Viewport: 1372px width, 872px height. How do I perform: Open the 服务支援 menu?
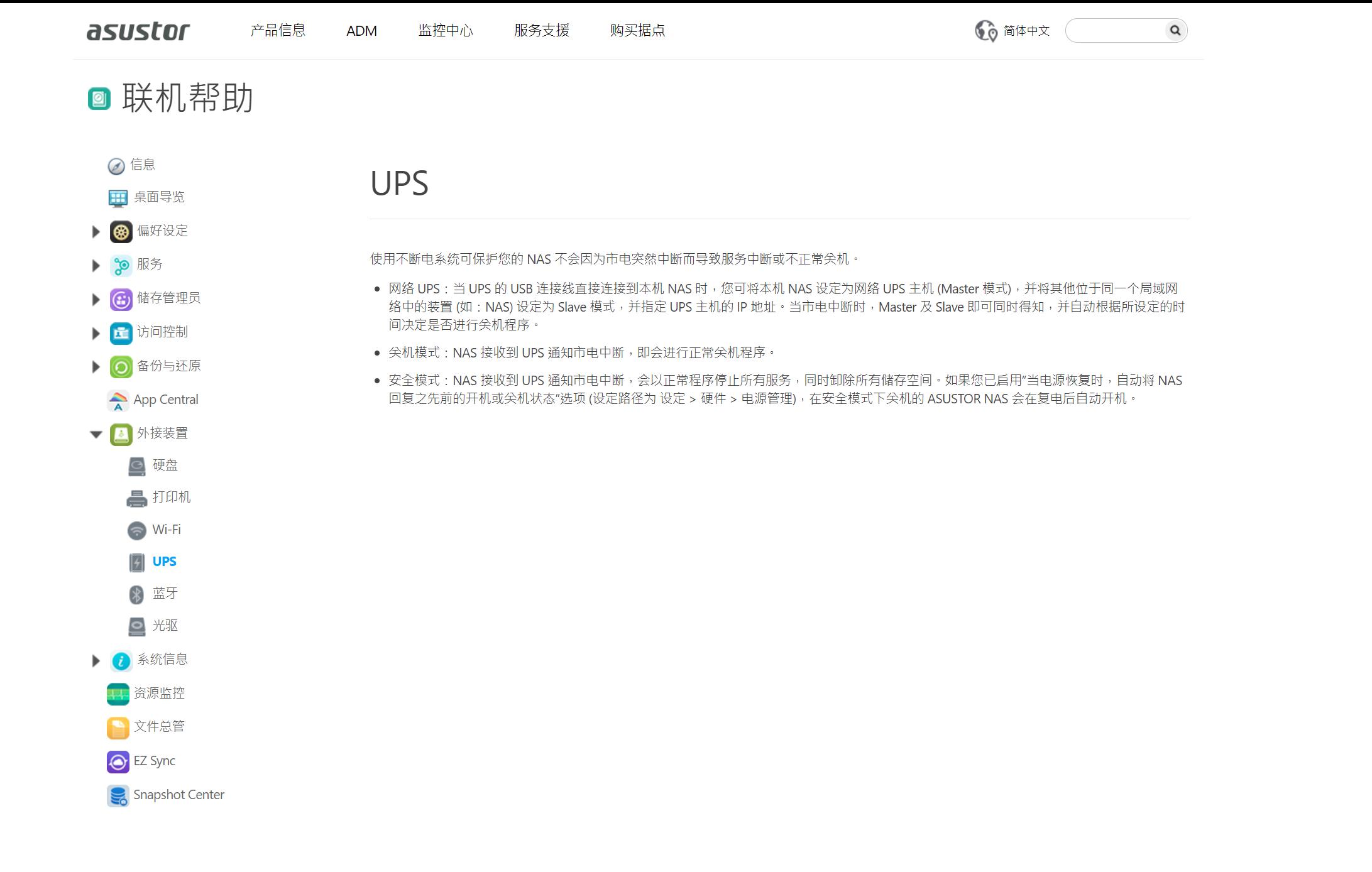pos(541,30)
